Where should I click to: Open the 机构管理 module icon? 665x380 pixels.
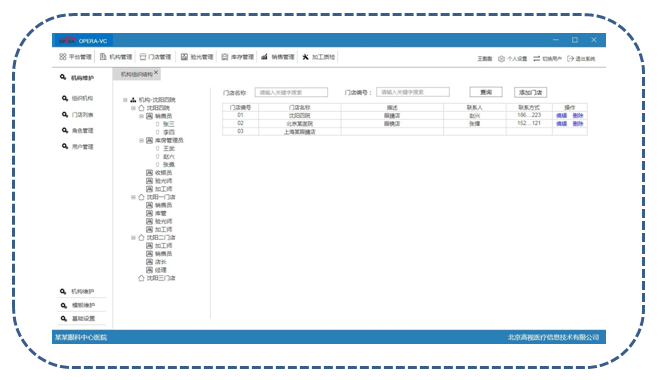tap(103, 57)
